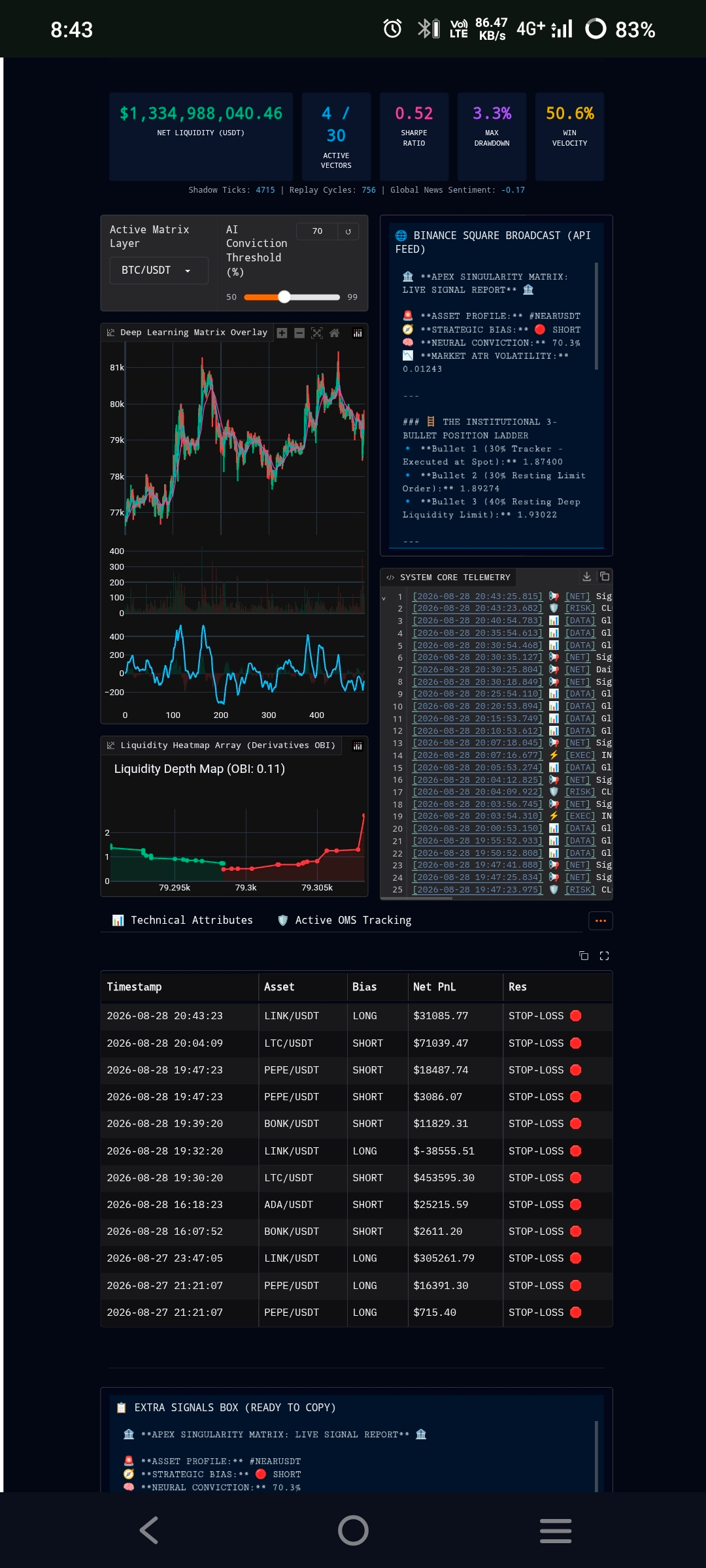Click megaphone icon on telemetry line 1
This screenshot has height=1568, width=706.
[x=554, y=596]
